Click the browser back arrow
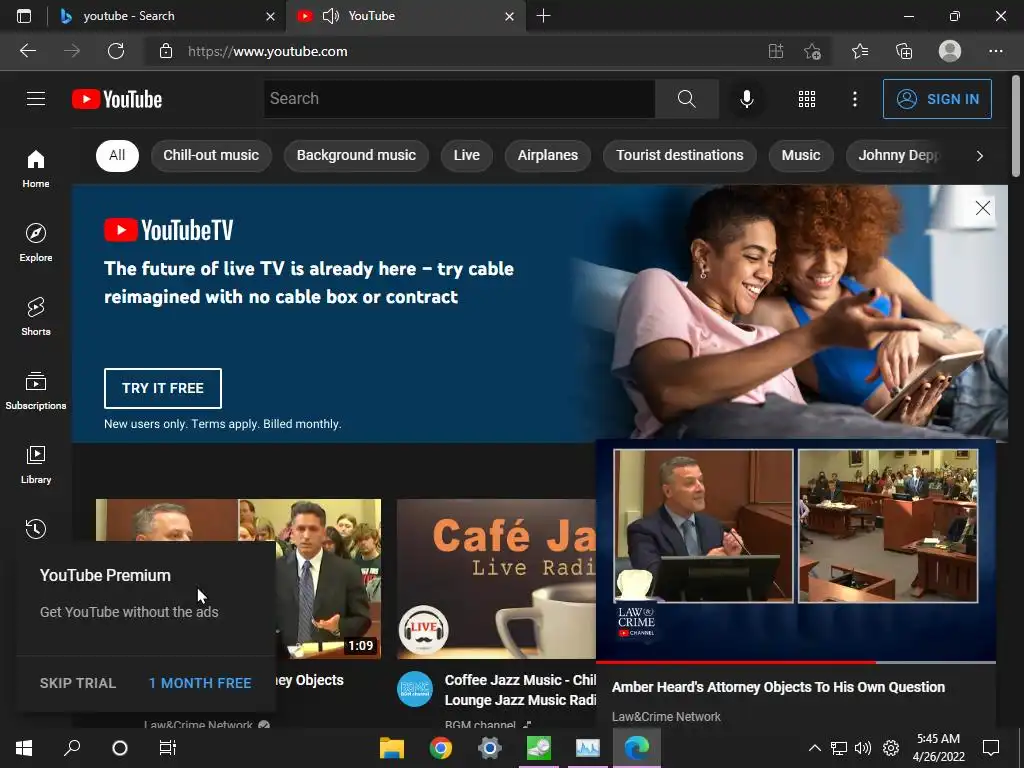This screenshot has width=1024, height=768. pyautogui.click(x=27, y=51)
